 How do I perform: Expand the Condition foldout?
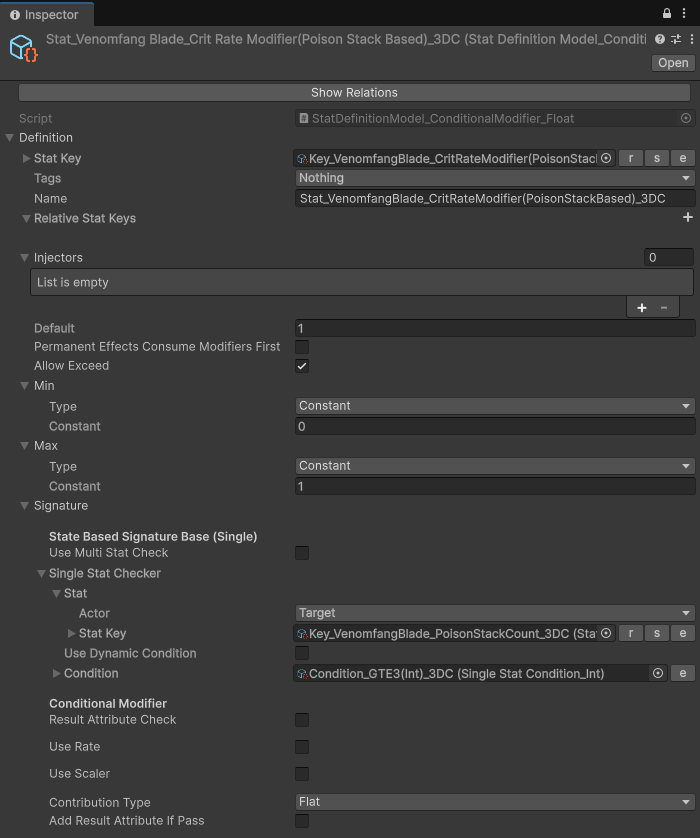click(56, 673)
